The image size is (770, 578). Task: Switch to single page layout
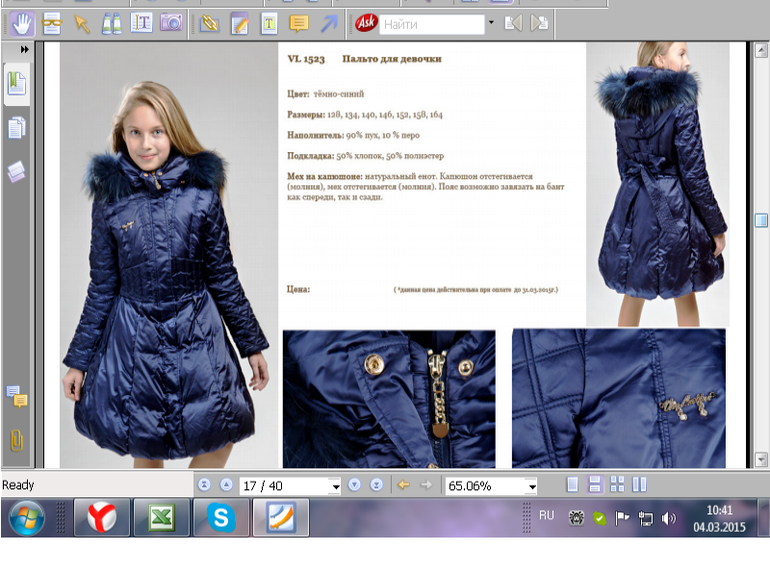(x=572, y=485)
